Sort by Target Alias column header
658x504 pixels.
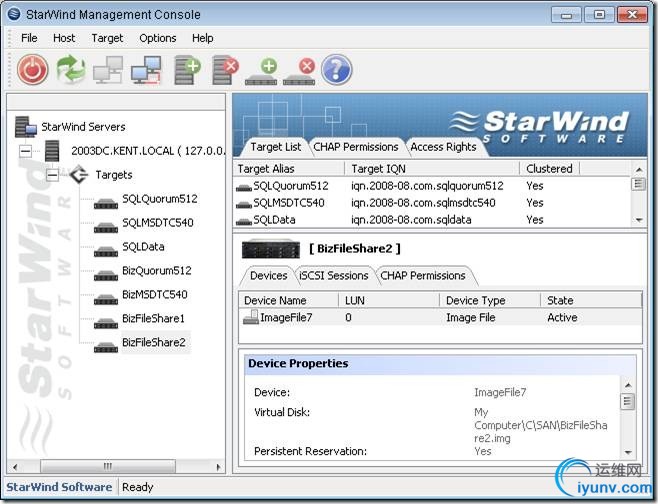click(289, 169)
